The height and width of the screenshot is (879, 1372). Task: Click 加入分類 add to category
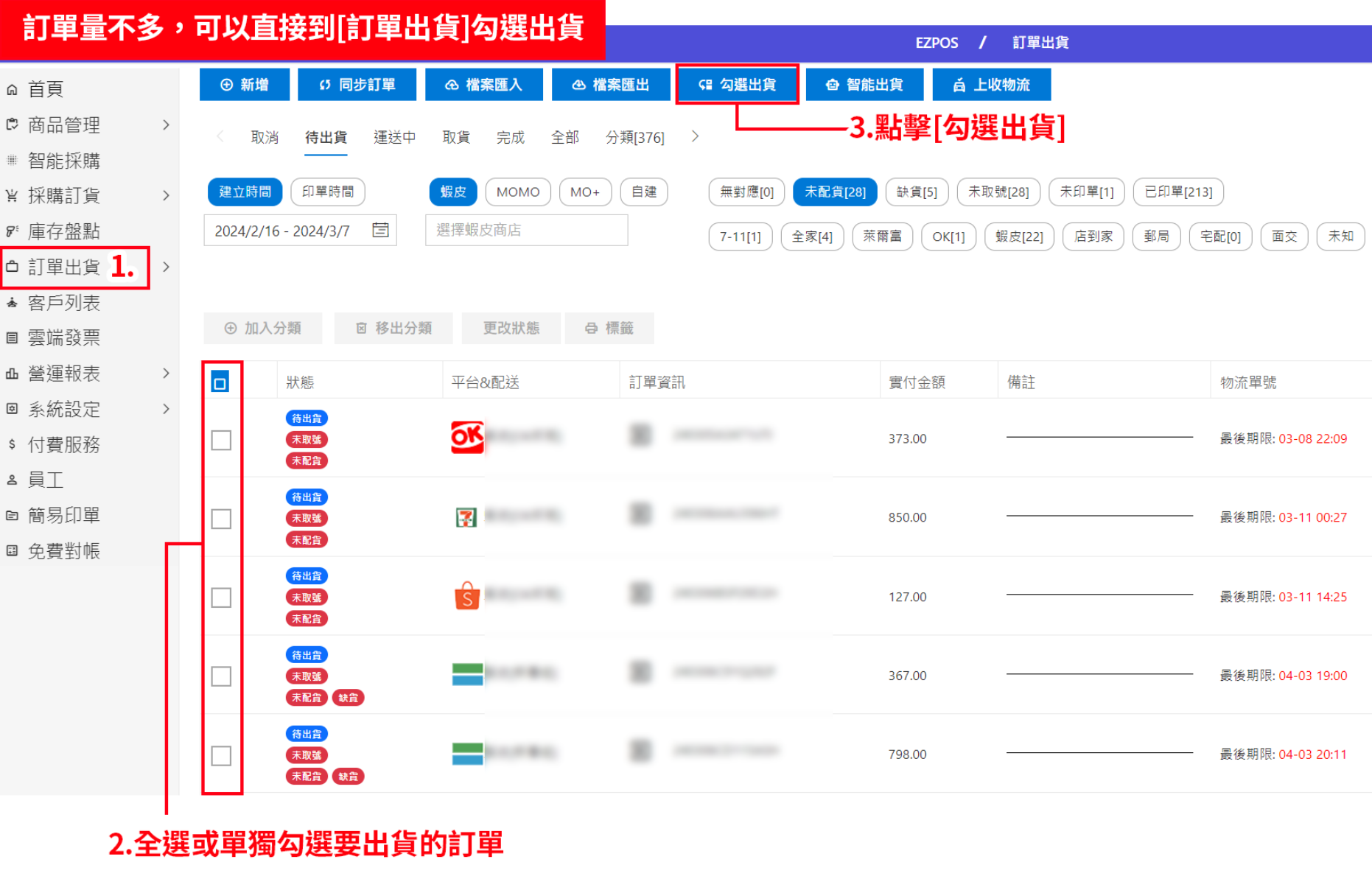coord(263,328)
